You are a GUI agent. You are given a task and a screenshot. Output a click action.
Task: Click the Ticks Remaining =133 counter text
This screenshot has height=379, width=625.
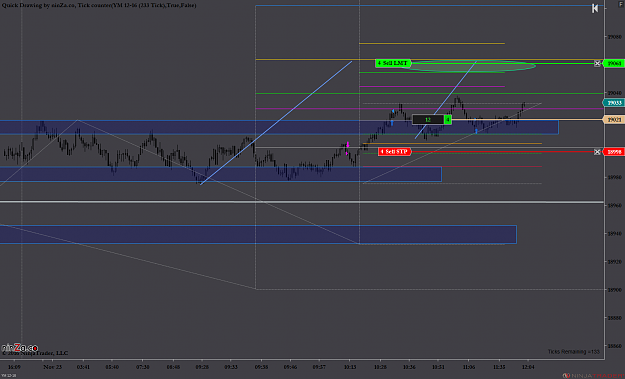tap(574, 352)
